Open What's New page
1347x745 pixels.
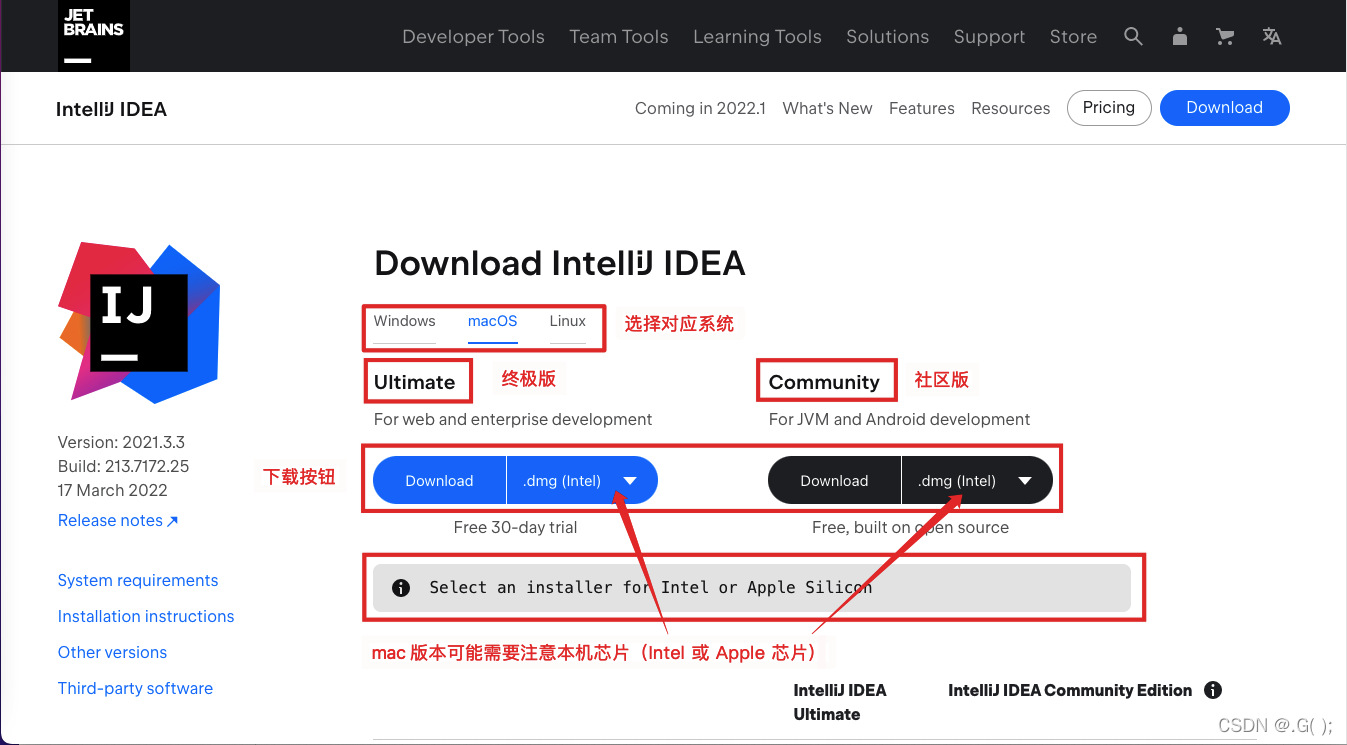point(827,108)
